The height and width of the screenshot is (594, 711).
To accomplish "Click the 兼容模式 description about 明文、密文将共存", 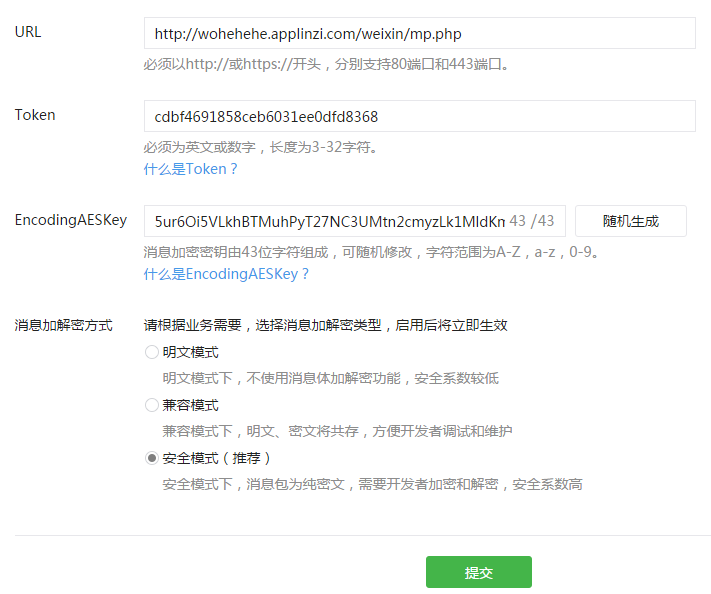I will [x=337, y=431].
